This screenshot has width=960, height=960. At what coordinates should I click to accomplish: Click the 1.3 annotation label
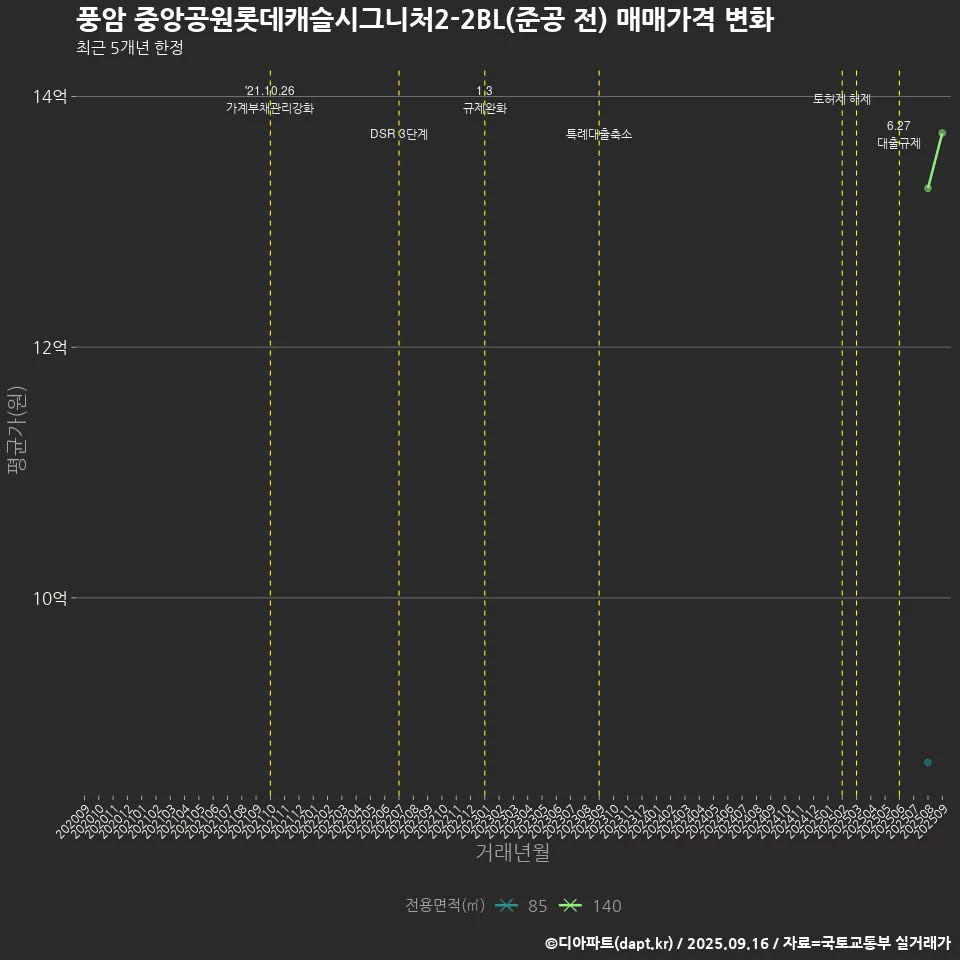484,91
